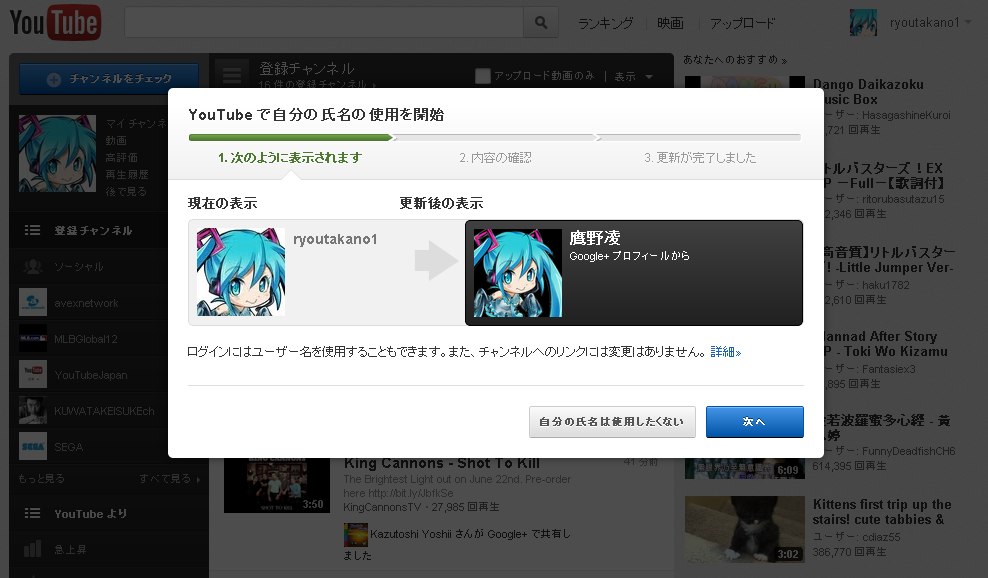Open the 詳細 link
This screenshot has height=578, width=988.
(725, 352)
